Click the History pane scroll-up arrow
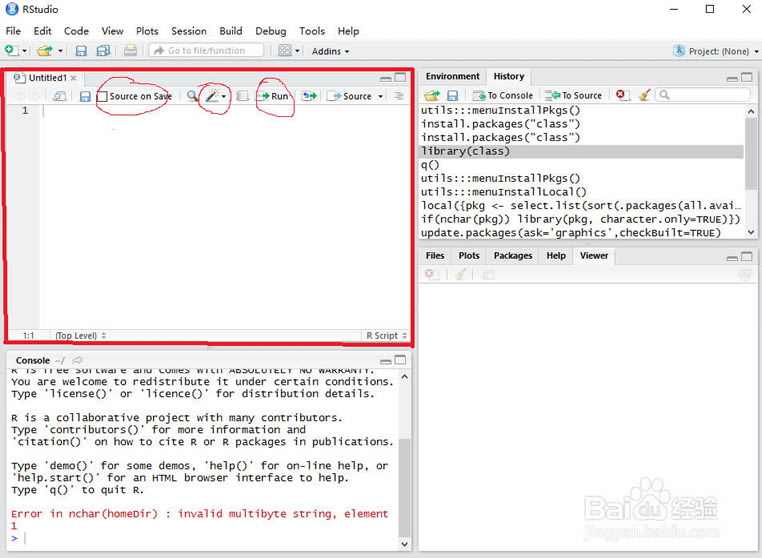This screenshot has width=762, height=558. tap(751, 112)
